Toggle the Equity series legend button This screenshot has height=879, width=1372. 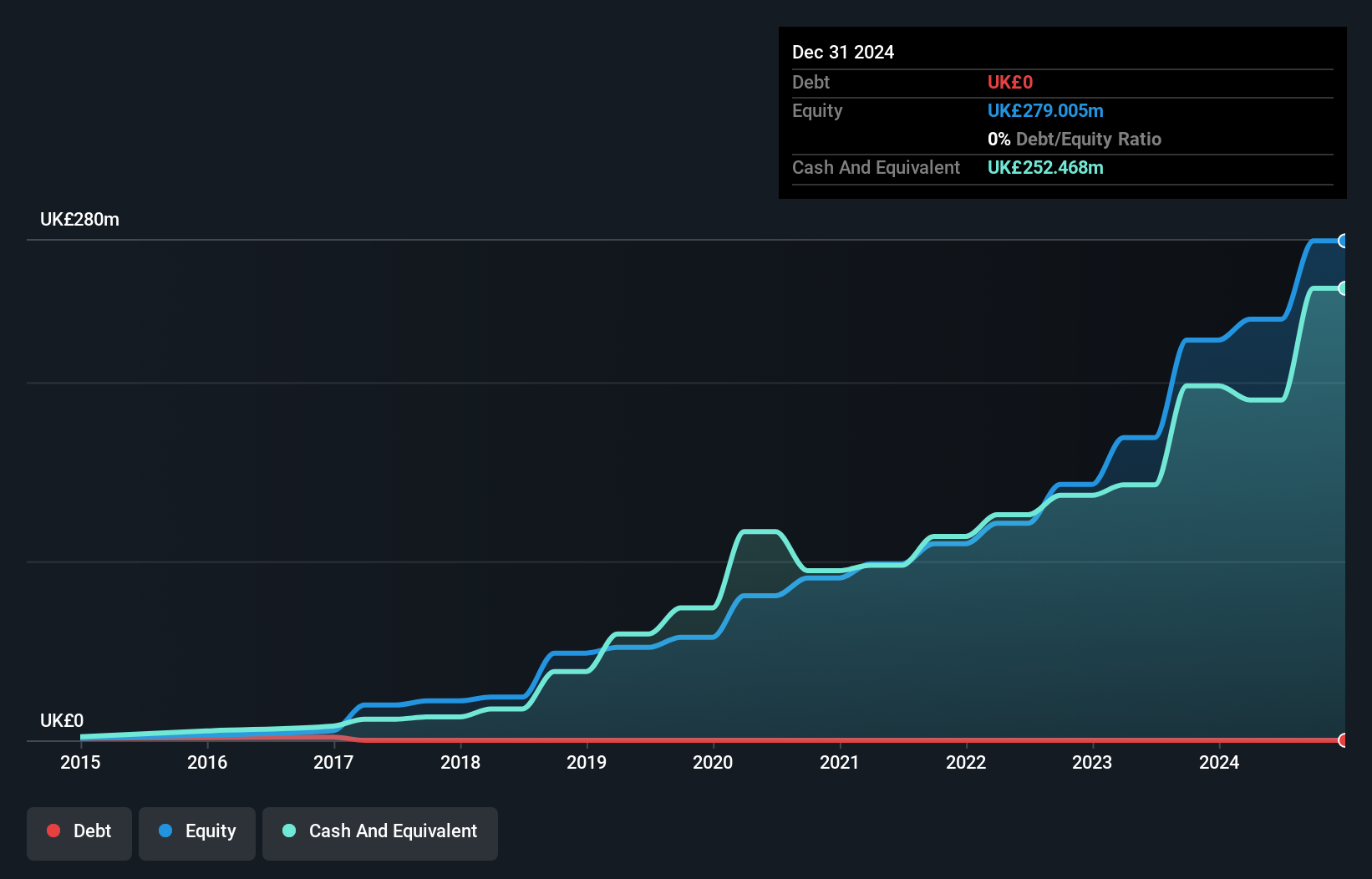pos(197,833)
